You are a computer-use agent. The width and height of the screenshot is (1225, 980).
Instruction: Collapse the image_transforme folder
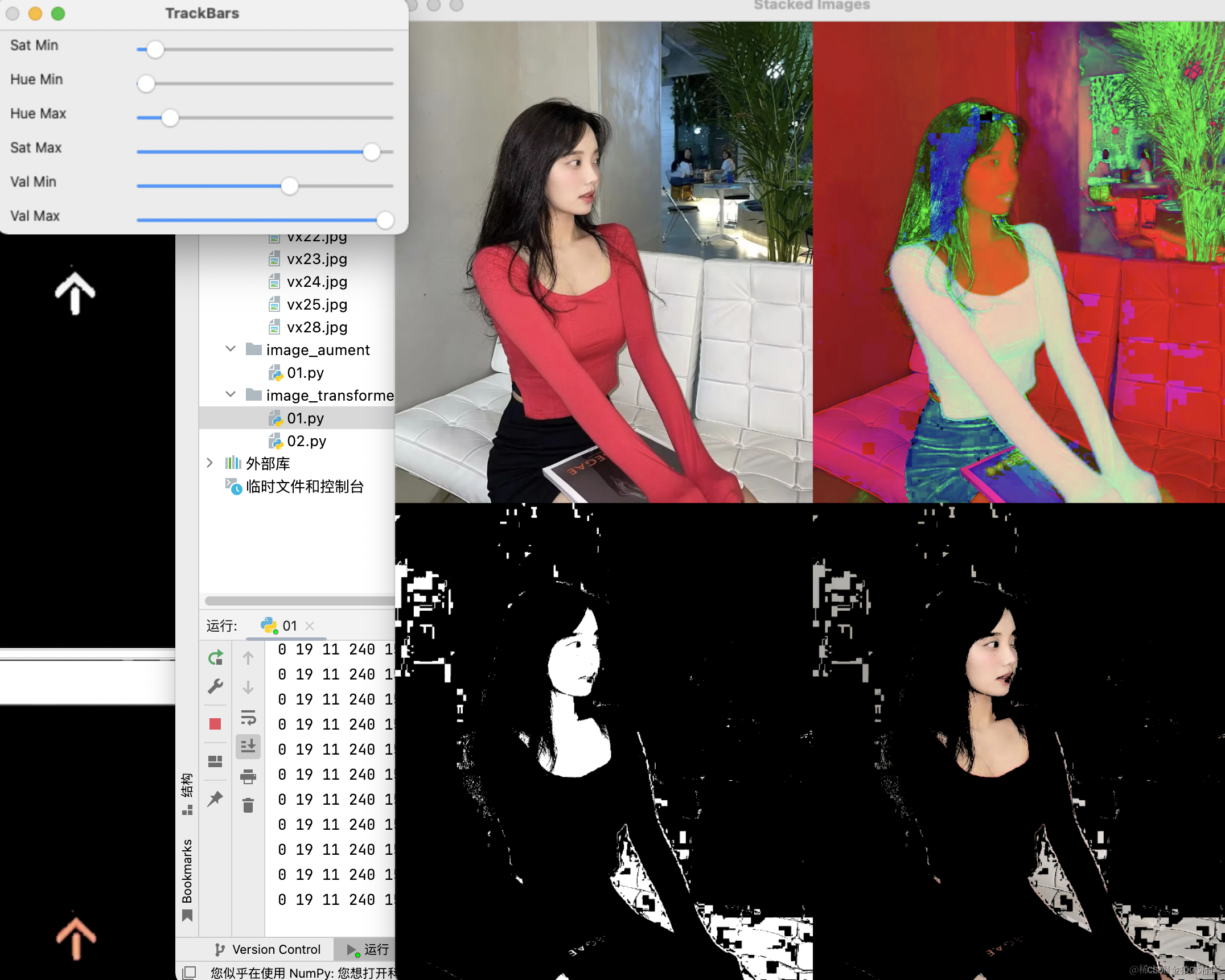[231, 395]
